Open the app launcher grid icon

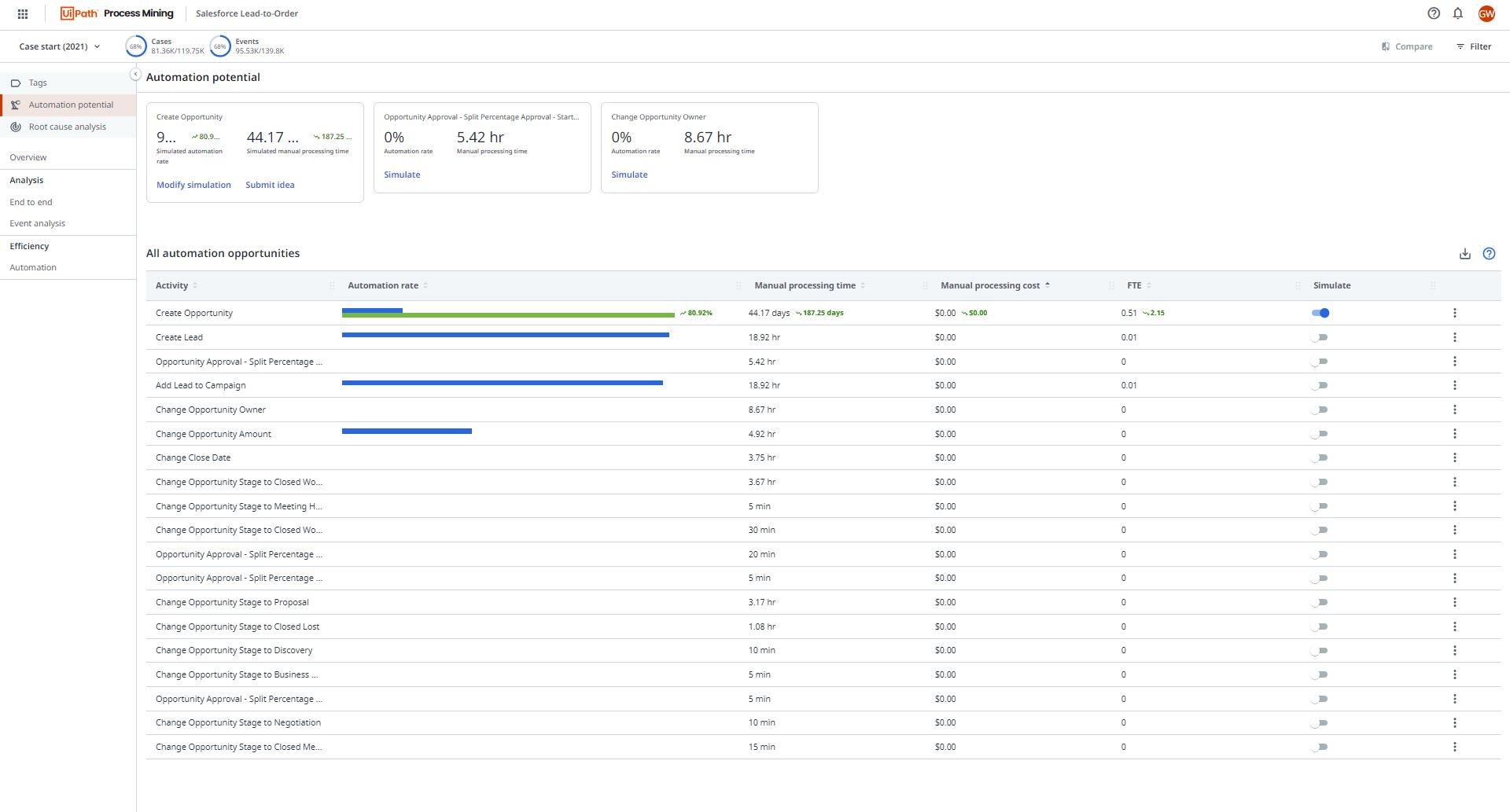(23, 13)
